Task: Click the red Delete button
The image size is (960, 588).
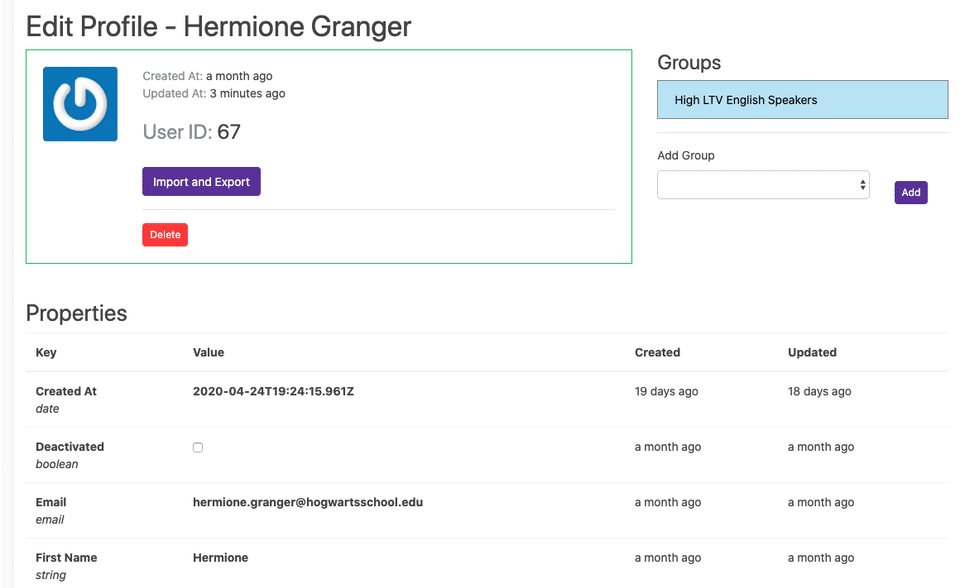Action: [x=165, y=235]
